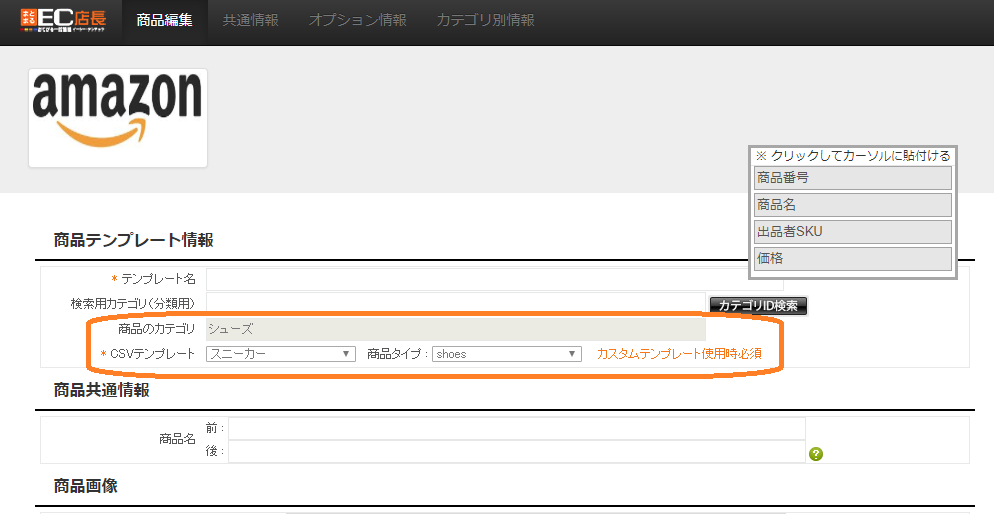
Task: Expand the CSVテンプレート dropdown showing スニーカー
Action: (x=281, y=354)
